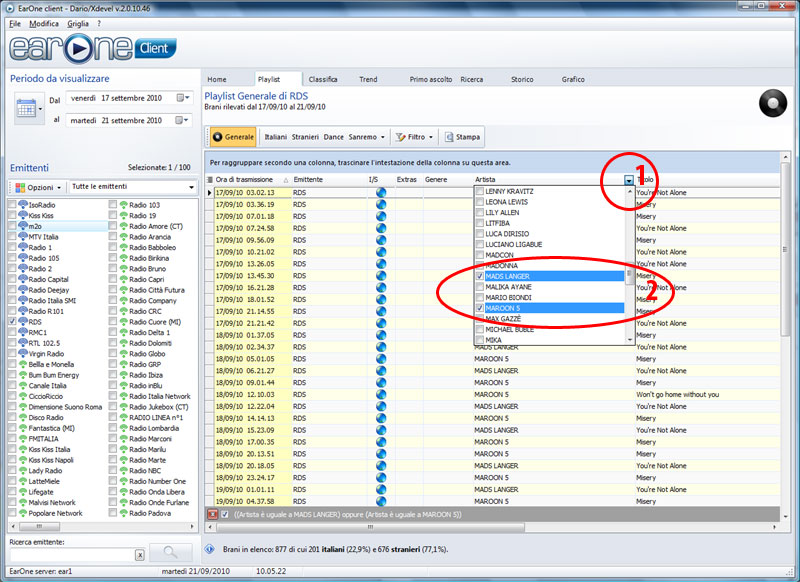Click the Radio 103 green station icon
800x582 pixels.
123,205
